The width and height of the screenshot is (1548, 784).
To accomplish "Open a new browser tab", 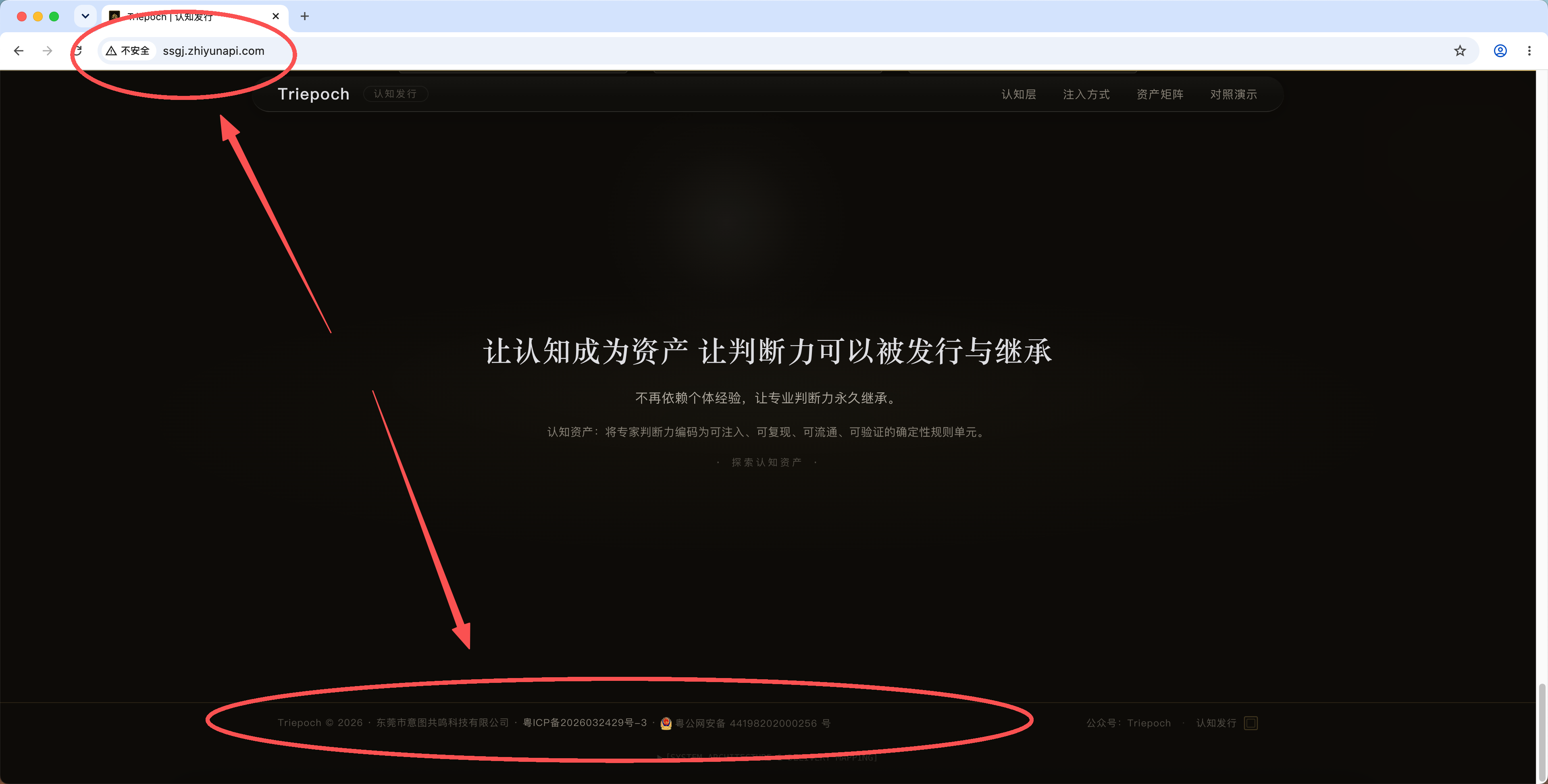I will click(x=305, y=16).
